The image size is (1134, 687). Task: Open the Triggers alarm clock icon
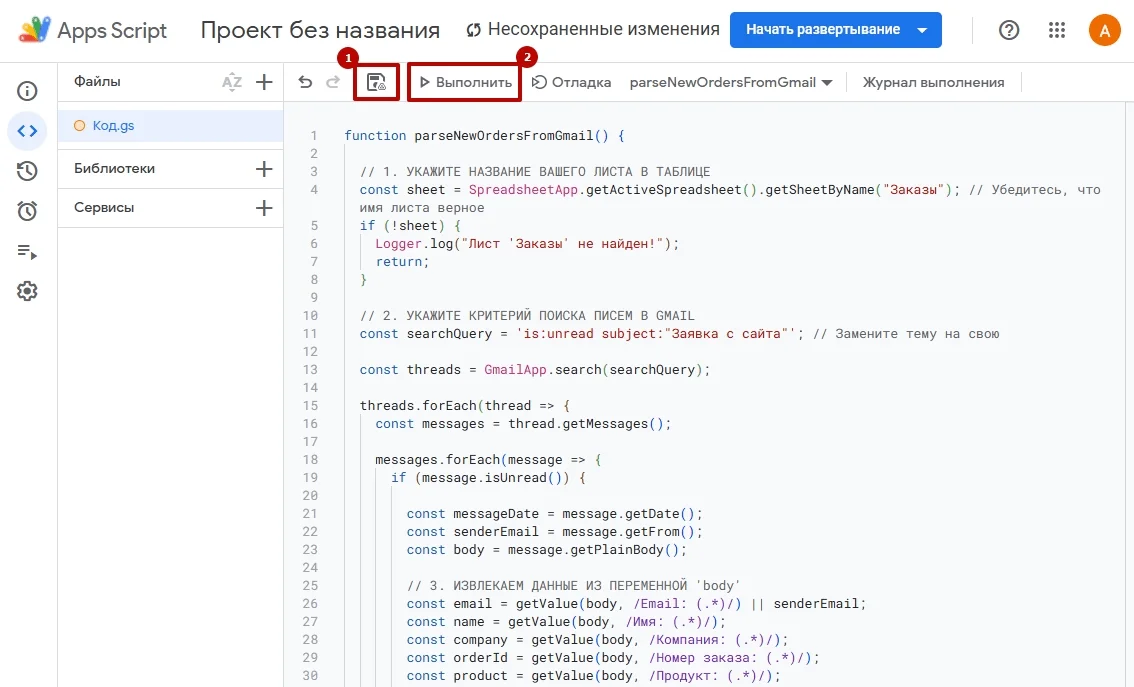pos(27,211)
